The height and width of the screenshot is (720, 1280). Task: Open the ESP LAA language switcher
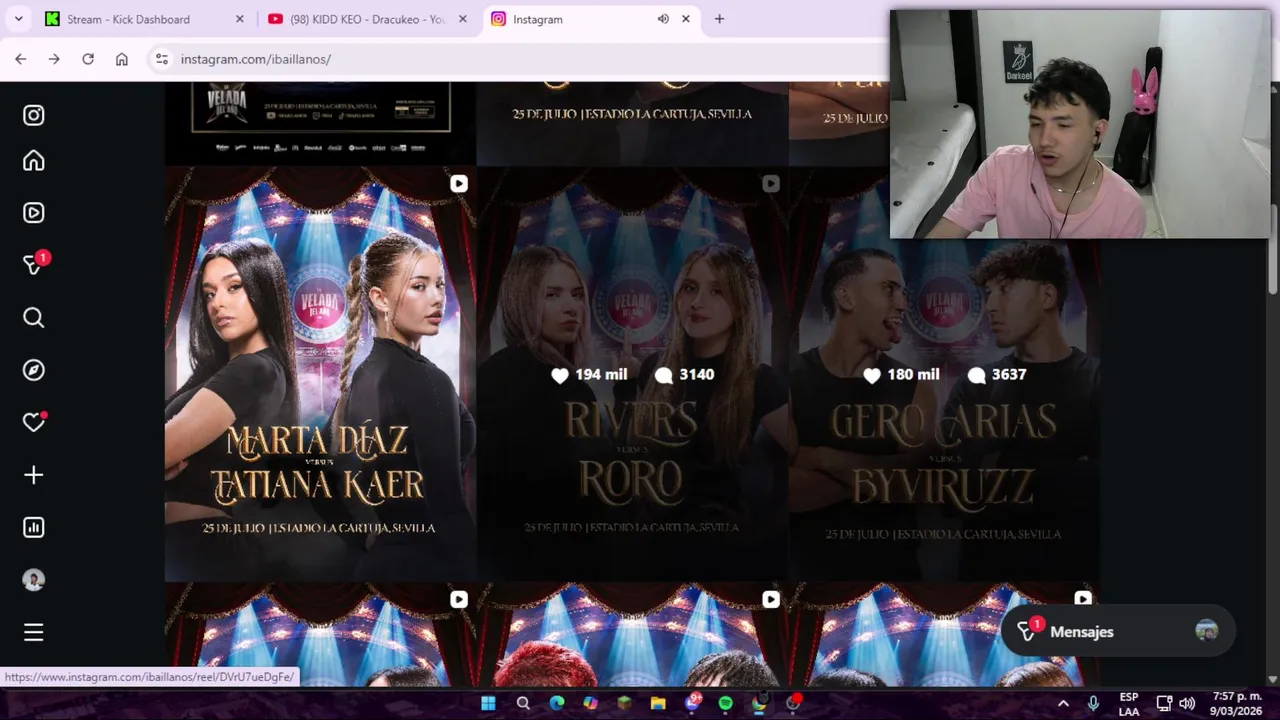point(1129,704)
